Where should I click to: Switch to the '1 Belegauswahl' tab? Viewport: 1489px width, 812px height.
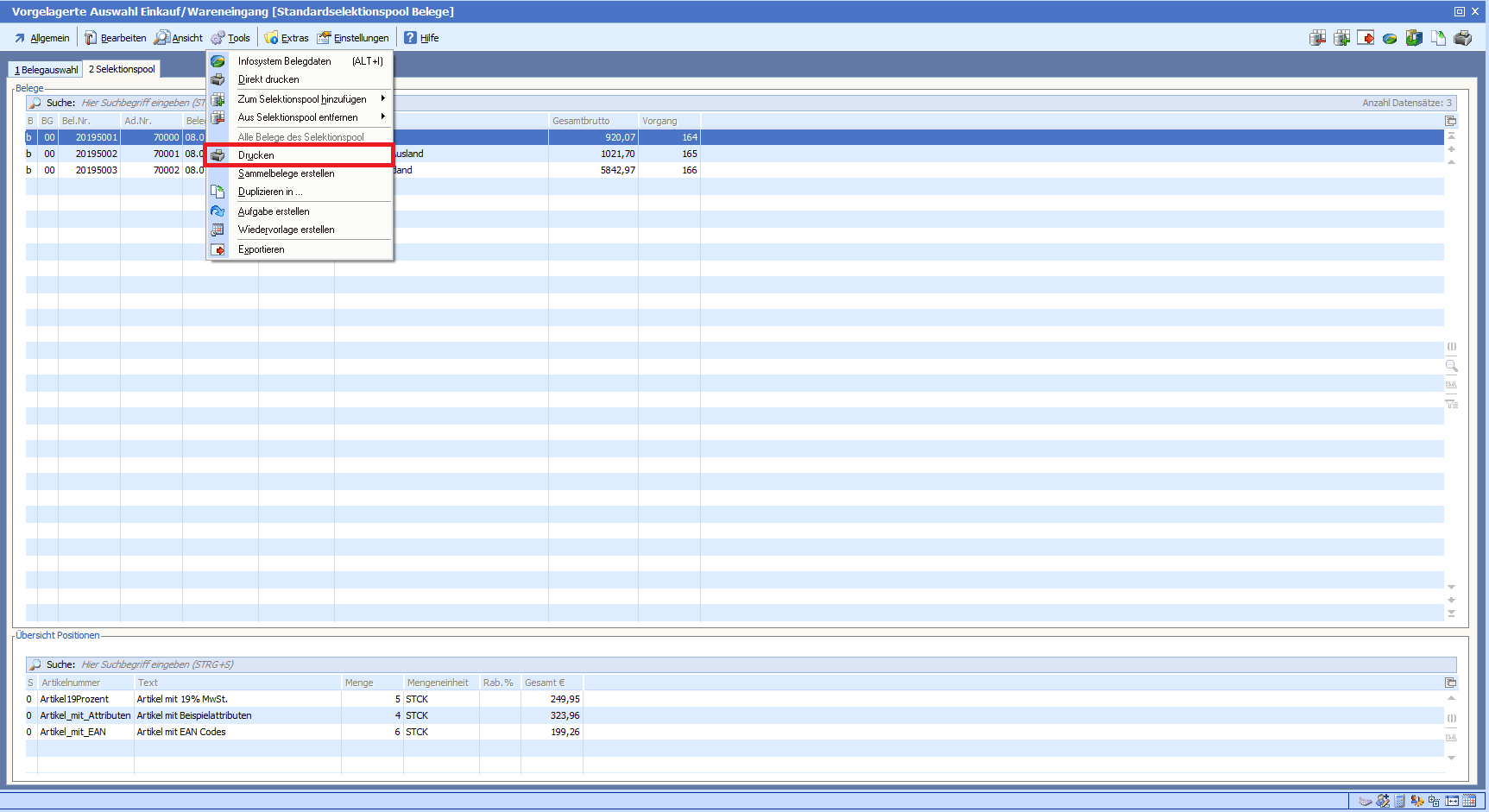point(47,70)
